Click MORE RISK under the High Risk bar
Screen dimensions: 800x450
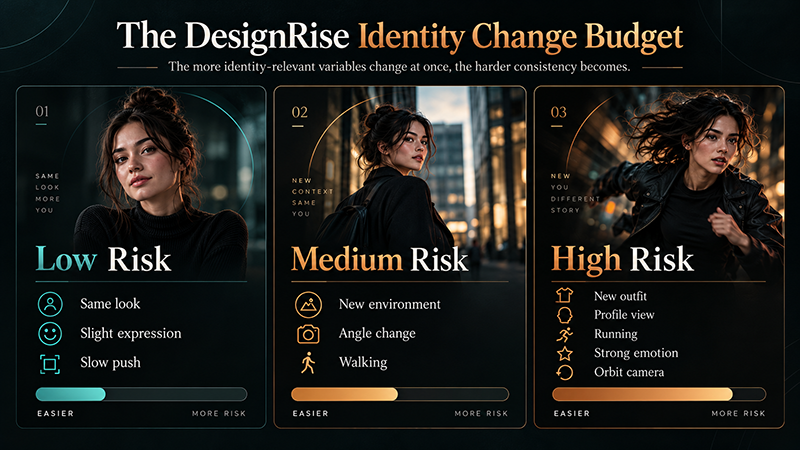[738, 413]
